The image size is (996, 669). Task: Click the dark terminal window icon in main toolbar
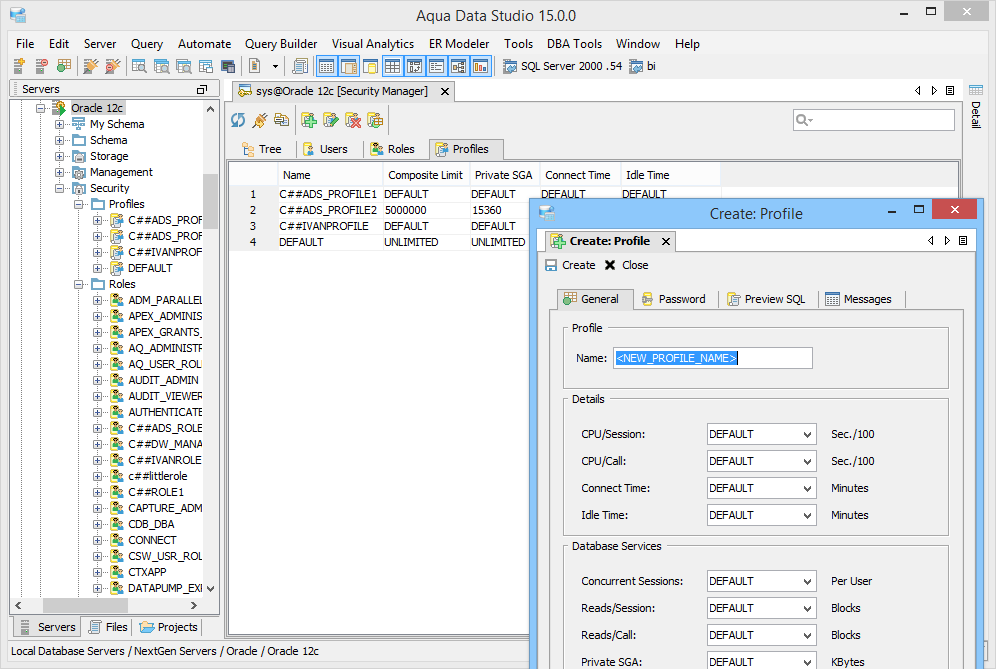[x=228, y=66]
